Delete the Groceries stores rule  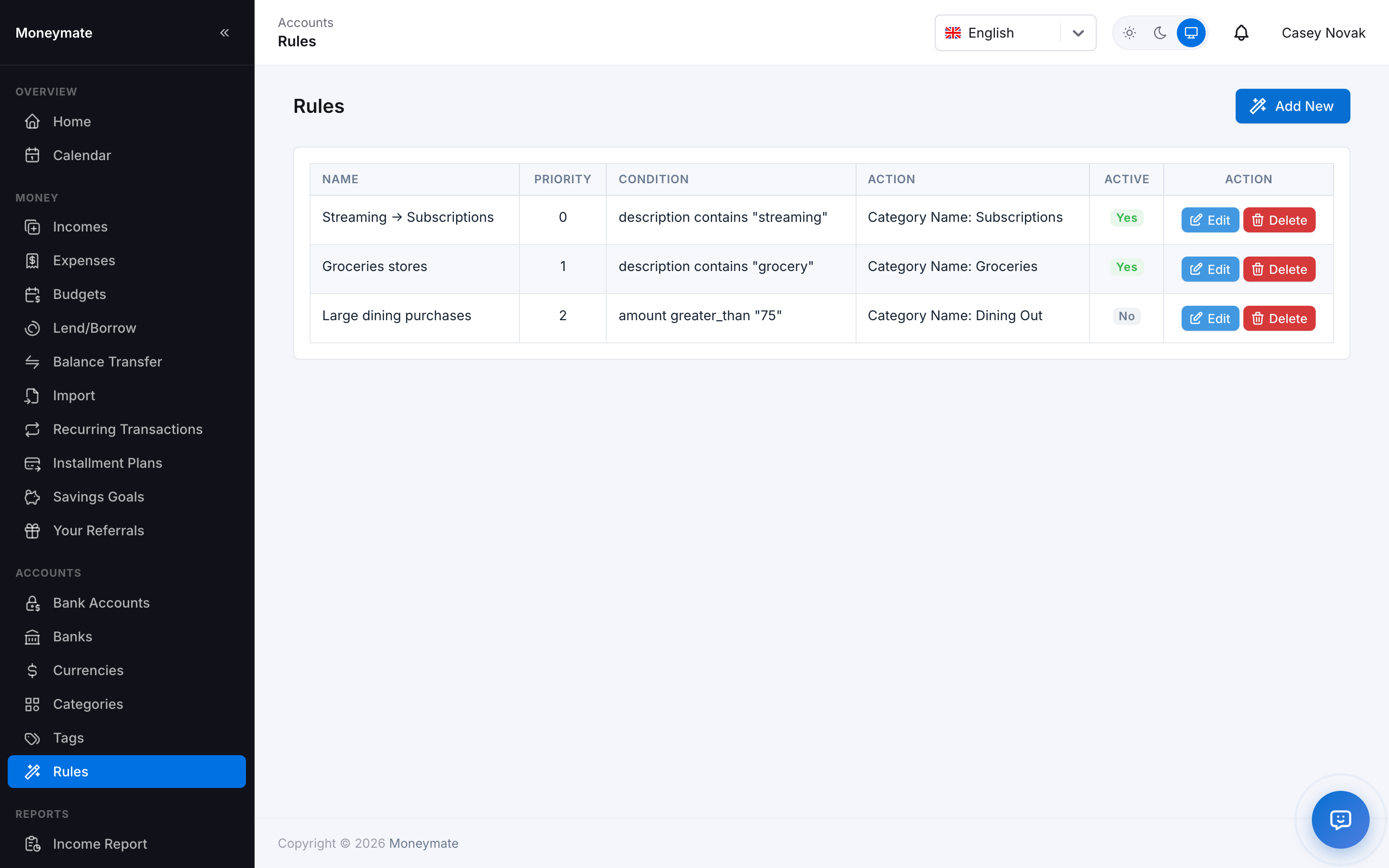[1279, 269]
